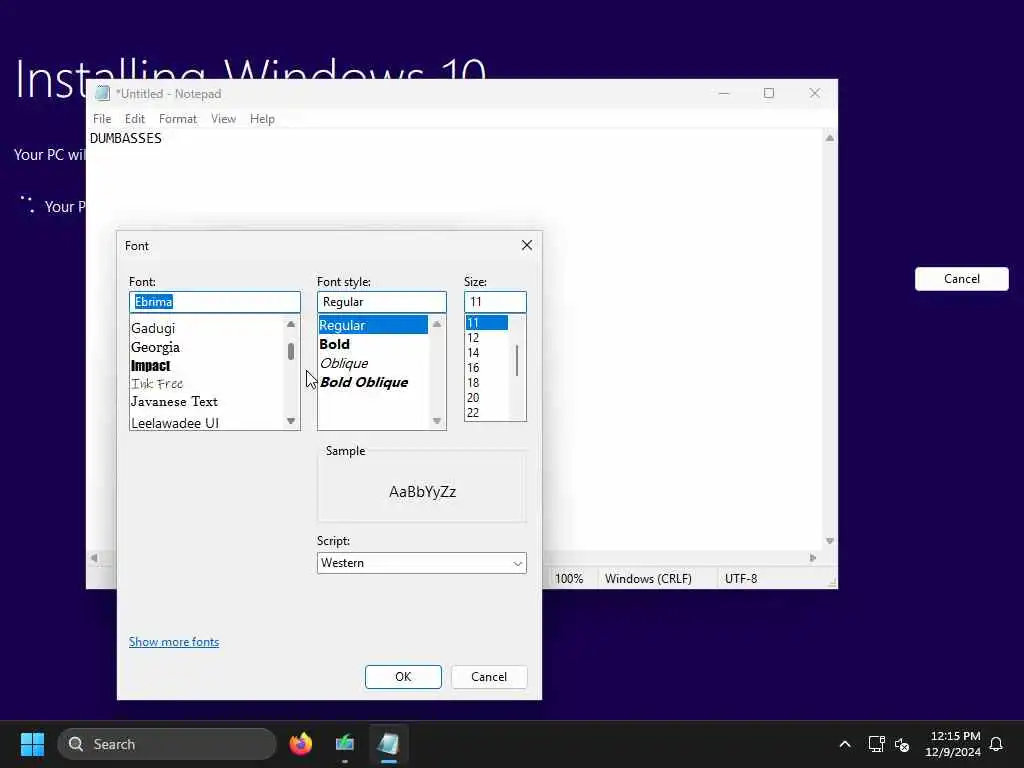Image resolution: width=1024 pixels, height=768 pixels.
Task: Click the AaBbYyZz font sample
Action: (x=422, y=492)
